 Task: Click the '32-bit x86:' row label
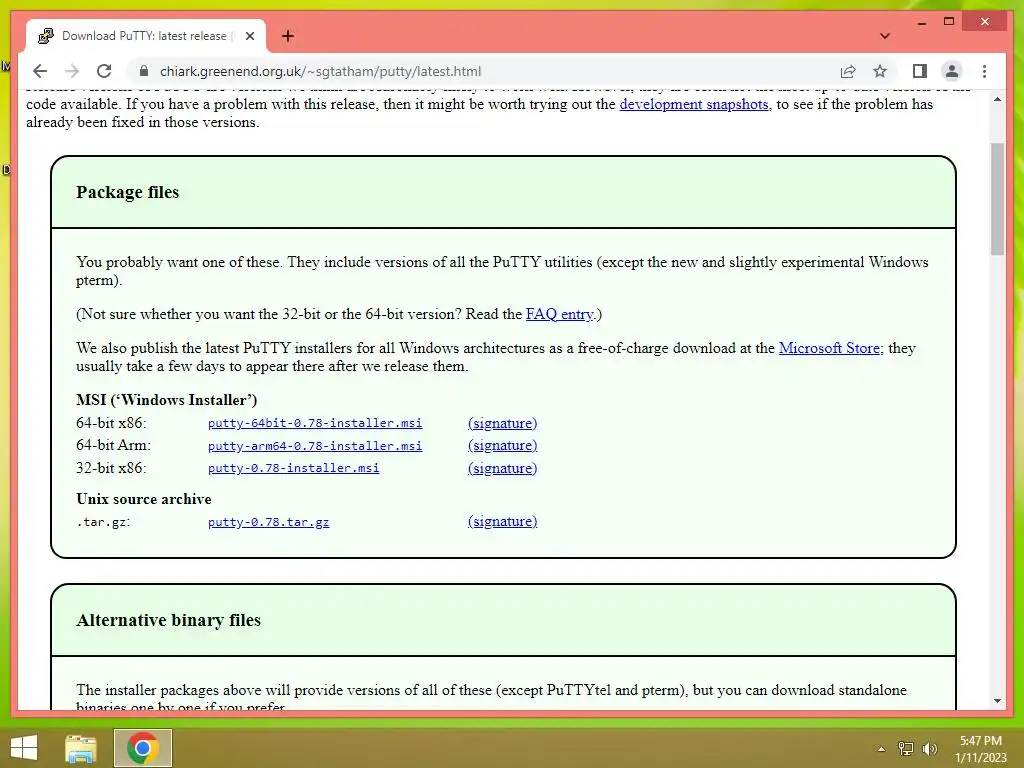click(111, 468)
